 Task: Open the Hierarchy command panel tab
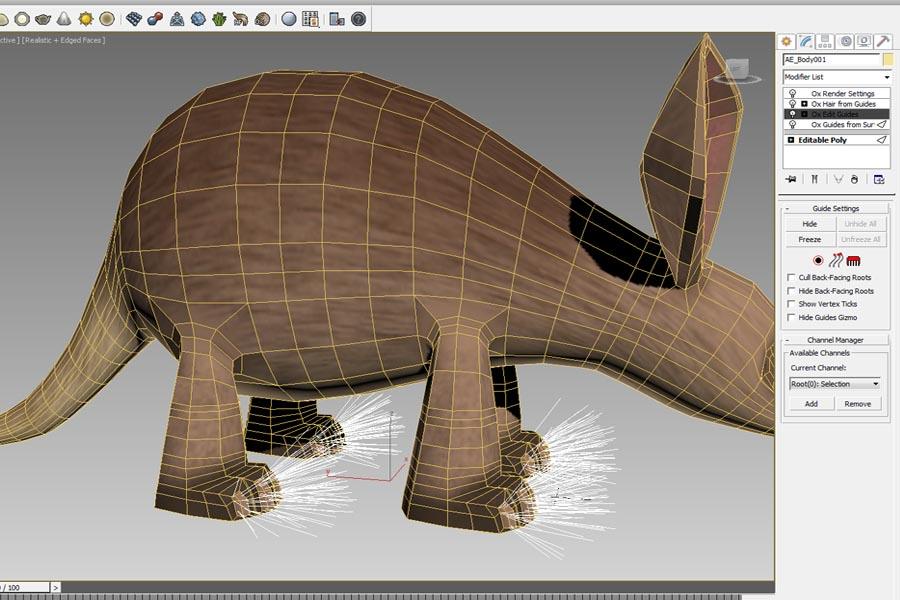click(825, 41)
